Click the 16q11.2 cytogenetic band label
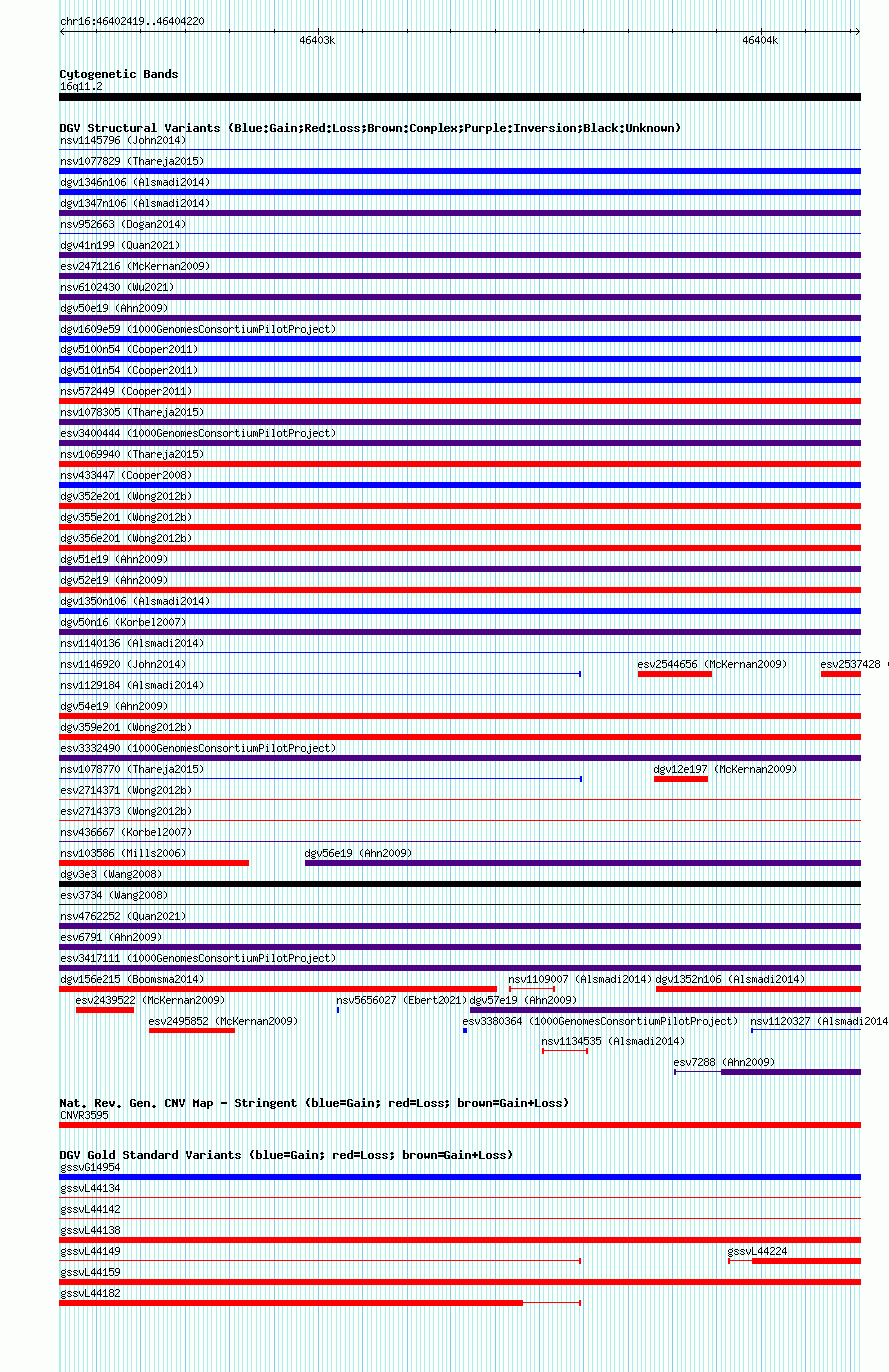Image resolution: width=889 pixels, height=1372 pixels. pyautogui.click(x=81, y=86)
